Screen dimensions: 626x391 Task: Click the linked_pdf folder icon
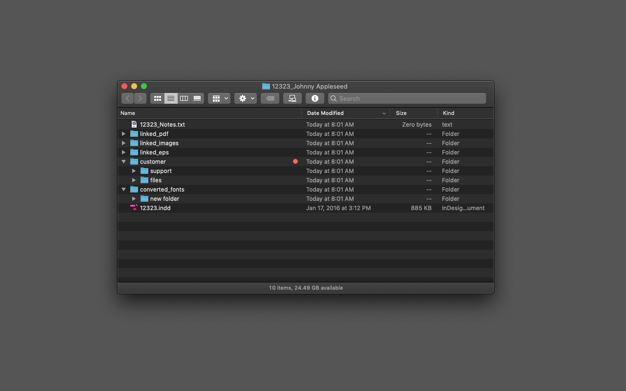point(134,134)
